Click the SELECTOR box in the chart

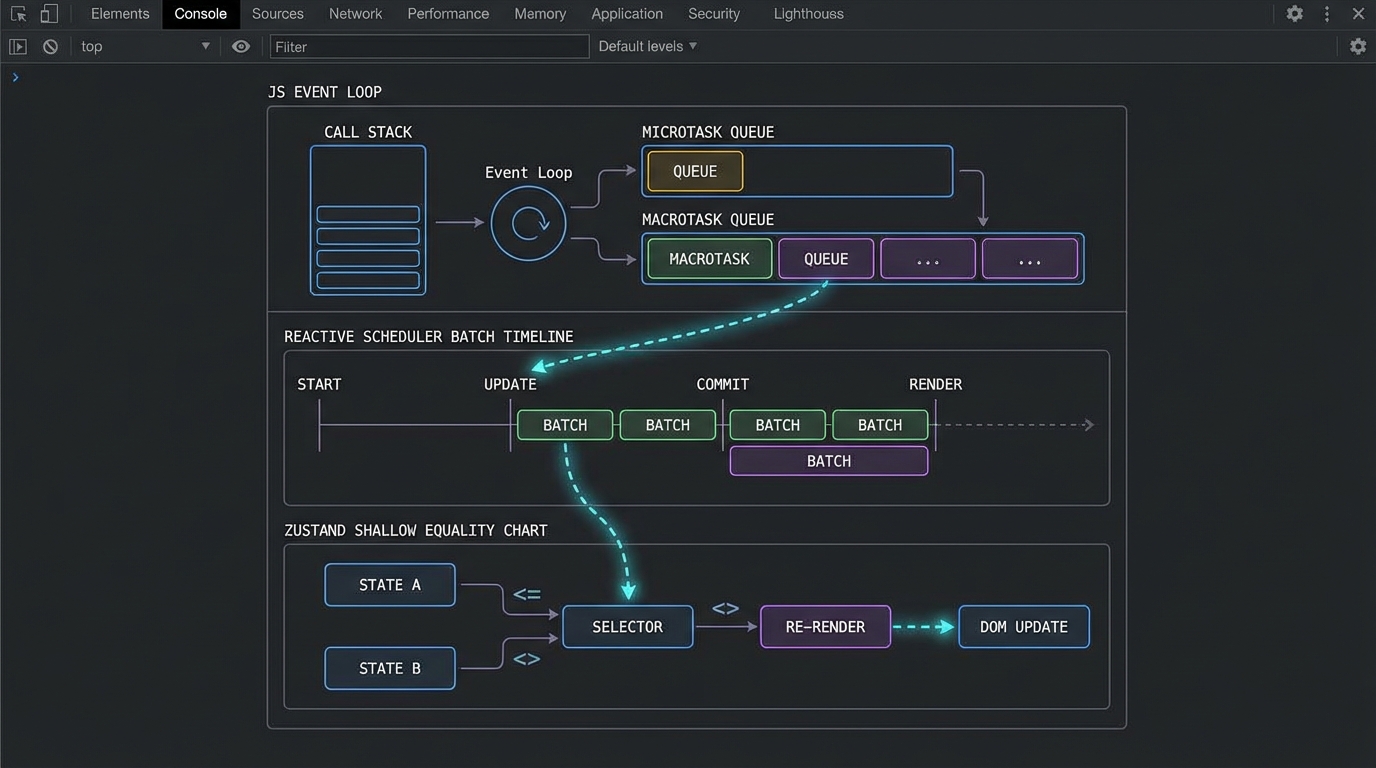tap(627, 627)
